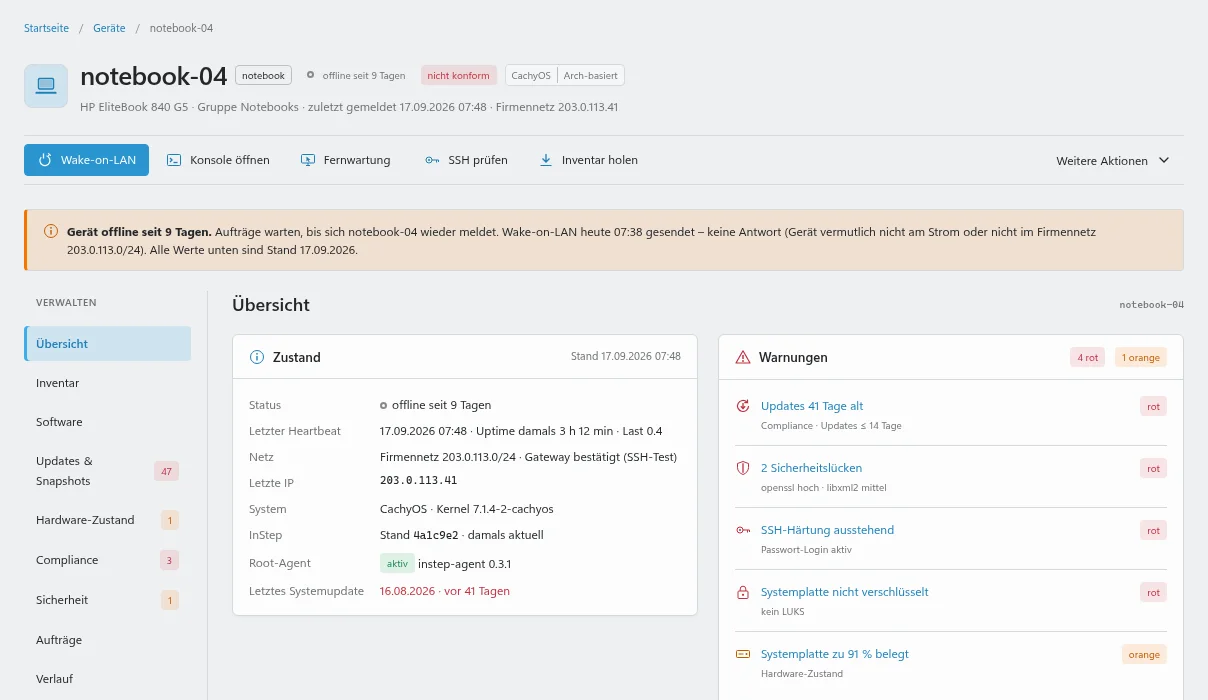Click the key icon beside SSH-Härtung ausstehend
The width and height of the screenshot is (1208, 700).
[x=743, y=530]
